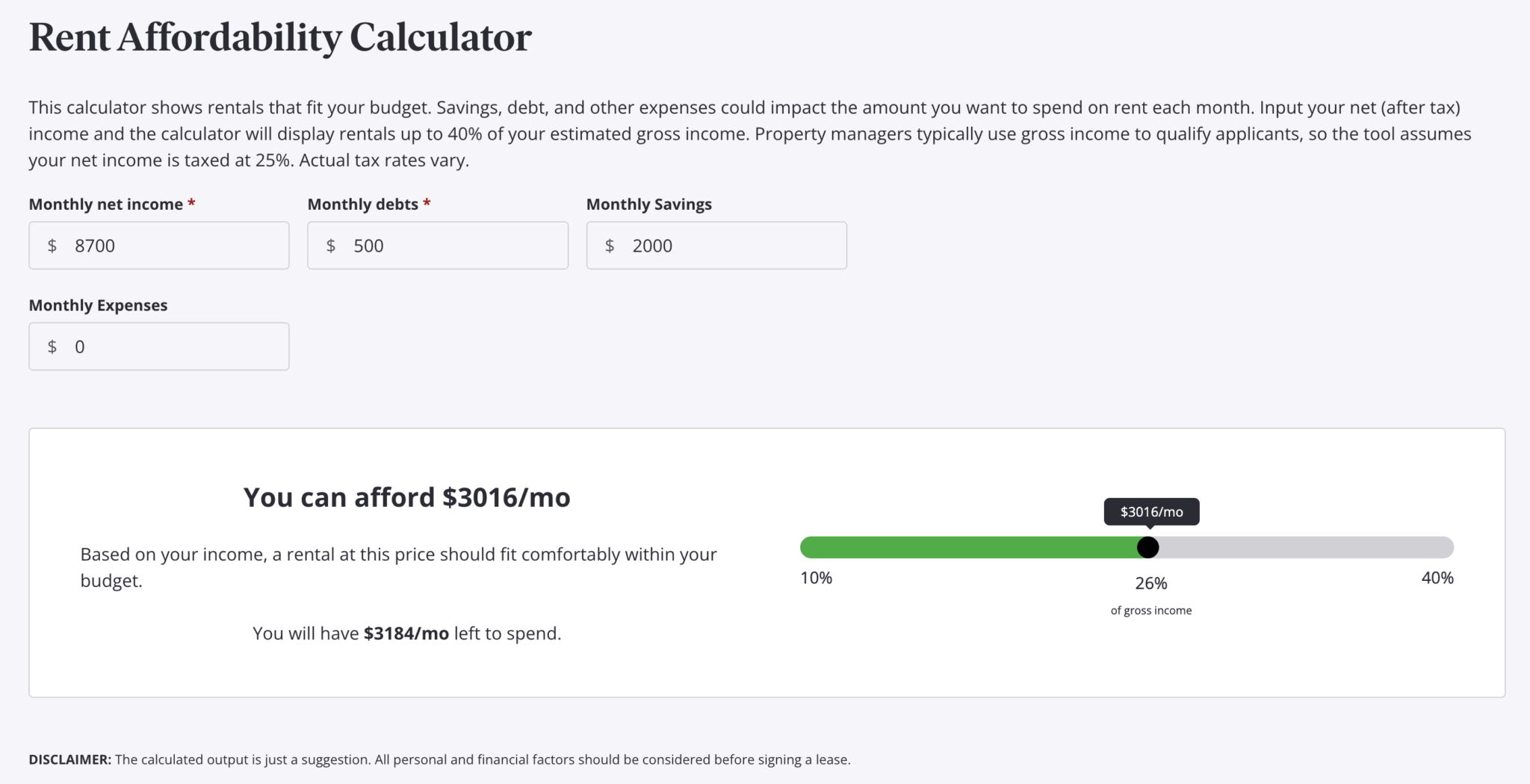Viewport: 1530px width, 784px height.
Task: Click the 26% of gross income label
Action: pyautogui.click(x=1151, y=584)
